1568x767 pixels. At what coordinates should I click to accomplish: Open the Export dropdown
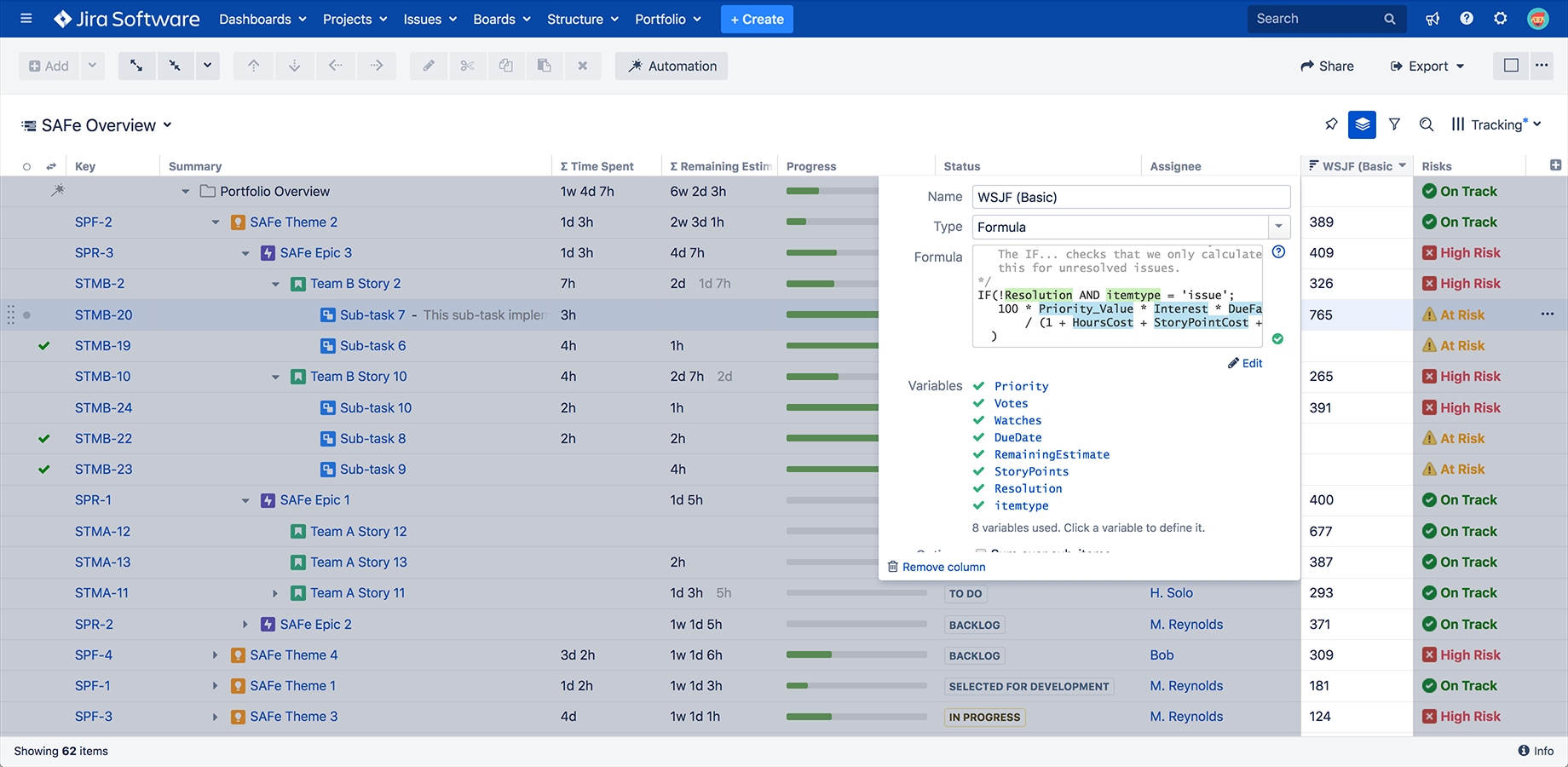coord(1427,66)
